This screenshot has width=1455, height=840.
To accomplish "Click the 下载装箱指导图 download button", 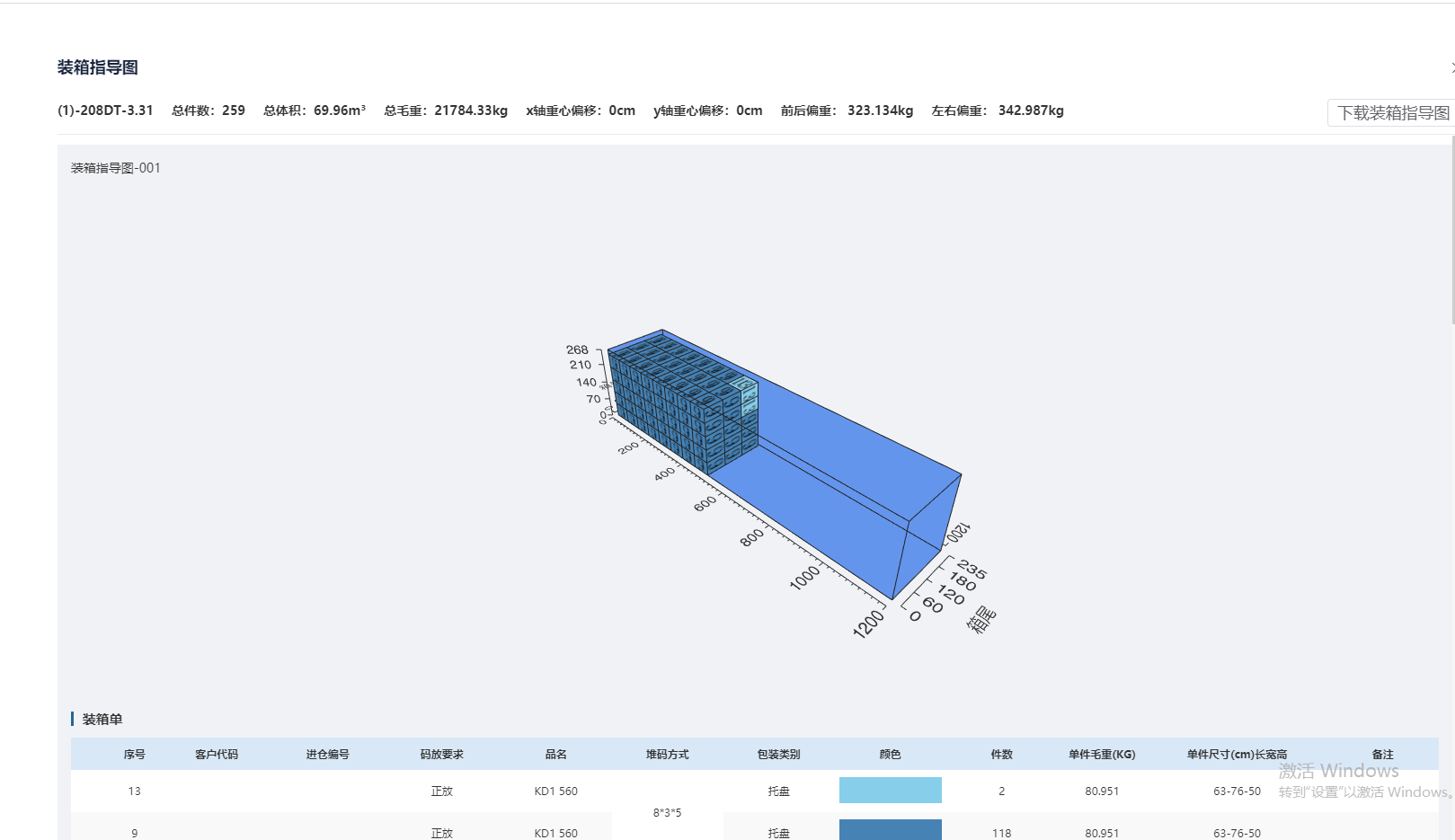I will tap(1391, 112).
